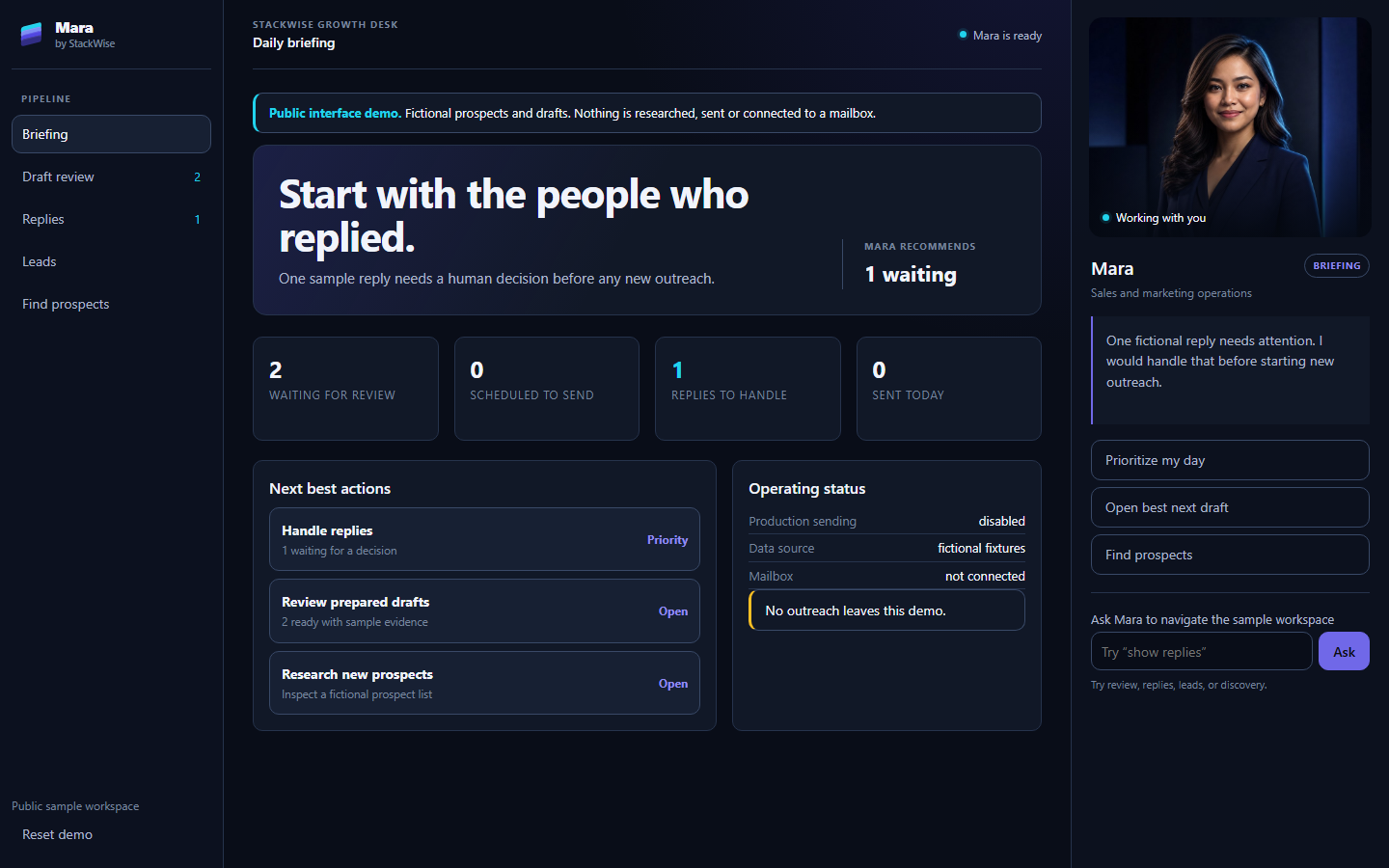Select the Scheduled to send stat card

[547, 389]
